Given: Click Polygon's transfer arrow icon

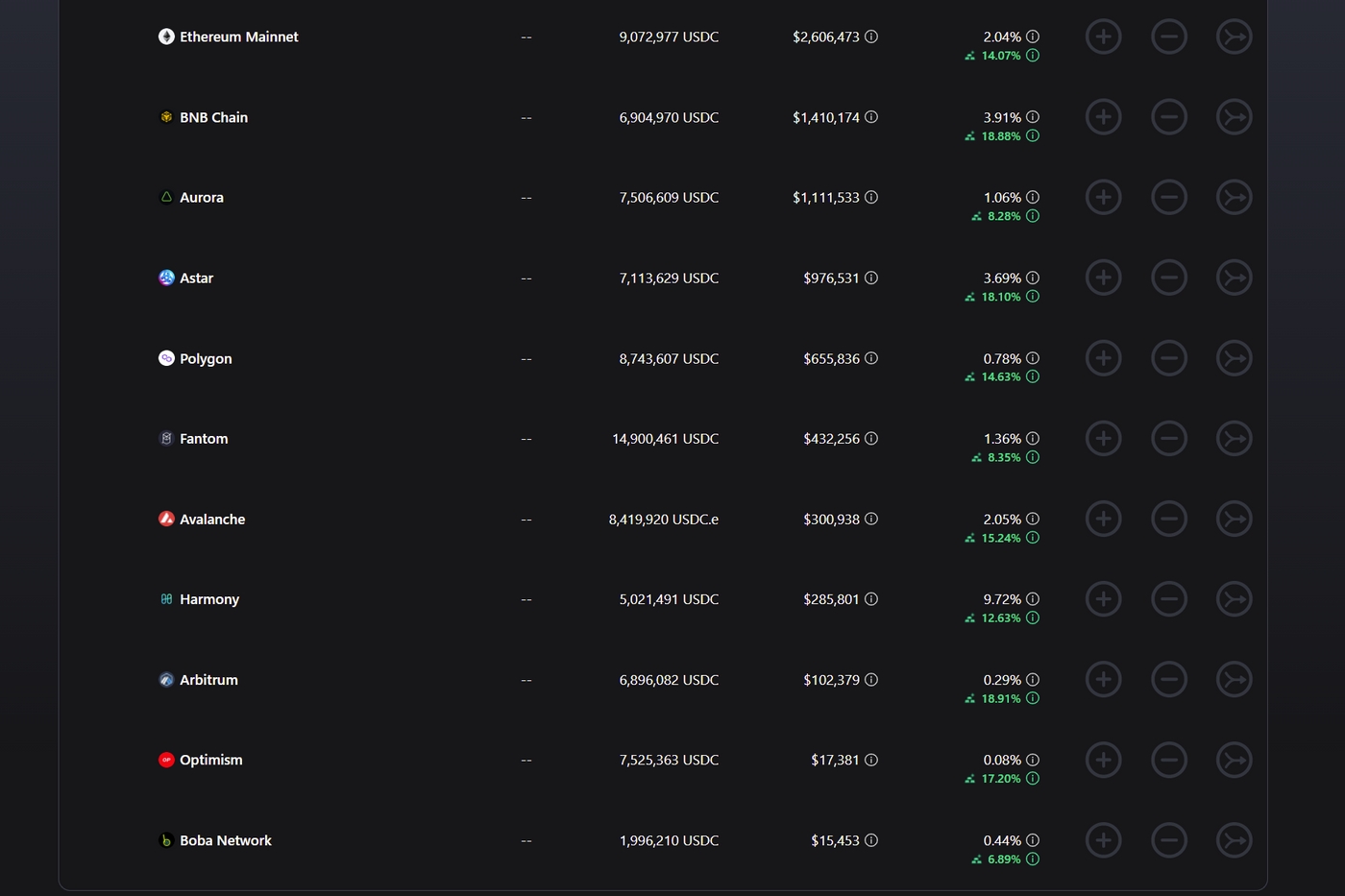Looking at the screenshot, I should pyautogui.click(x=1234, y=358).
